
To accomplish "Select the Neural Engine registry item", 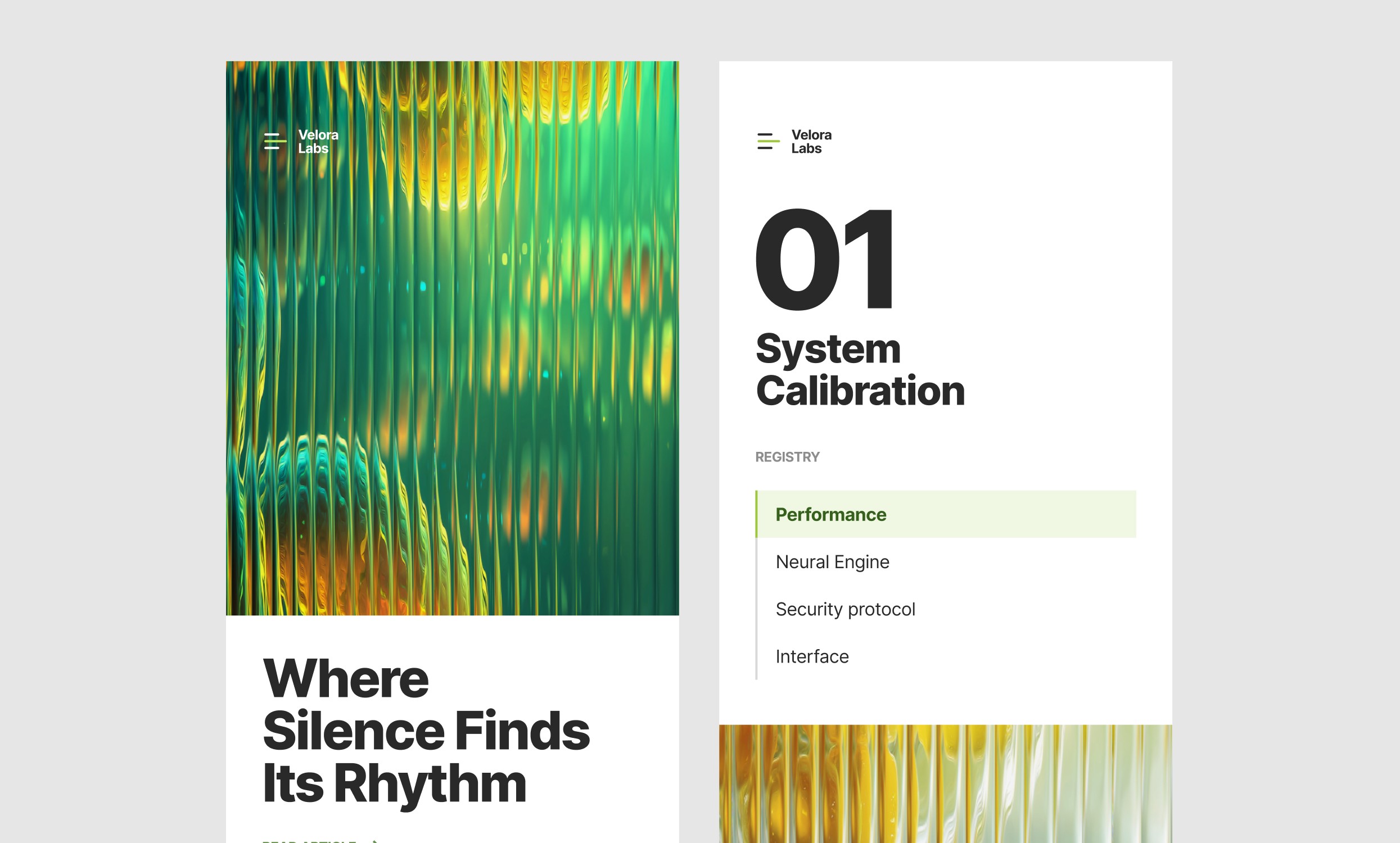I will (946, 562).
